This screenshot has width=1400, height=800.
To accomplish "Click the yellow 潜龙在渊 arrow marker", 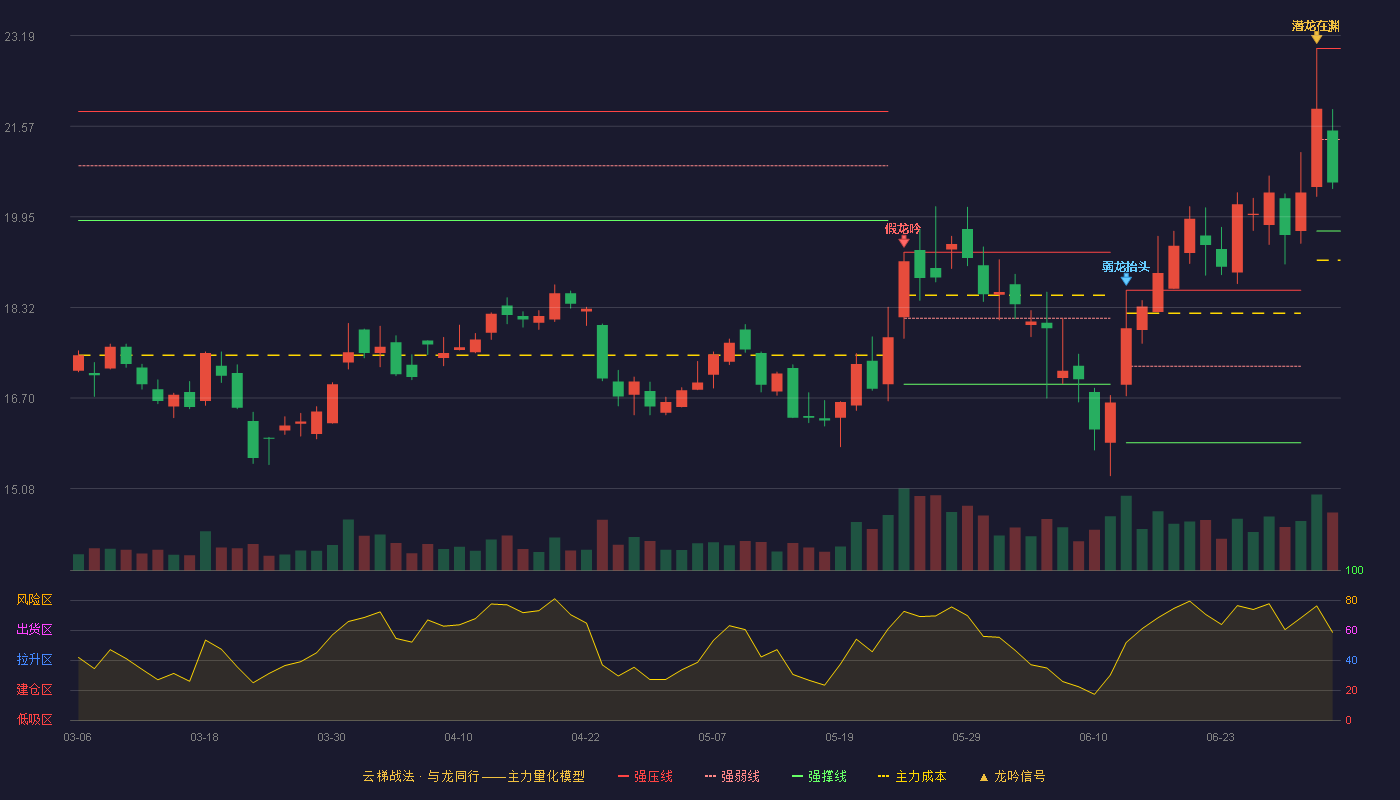I will 1316,38.
